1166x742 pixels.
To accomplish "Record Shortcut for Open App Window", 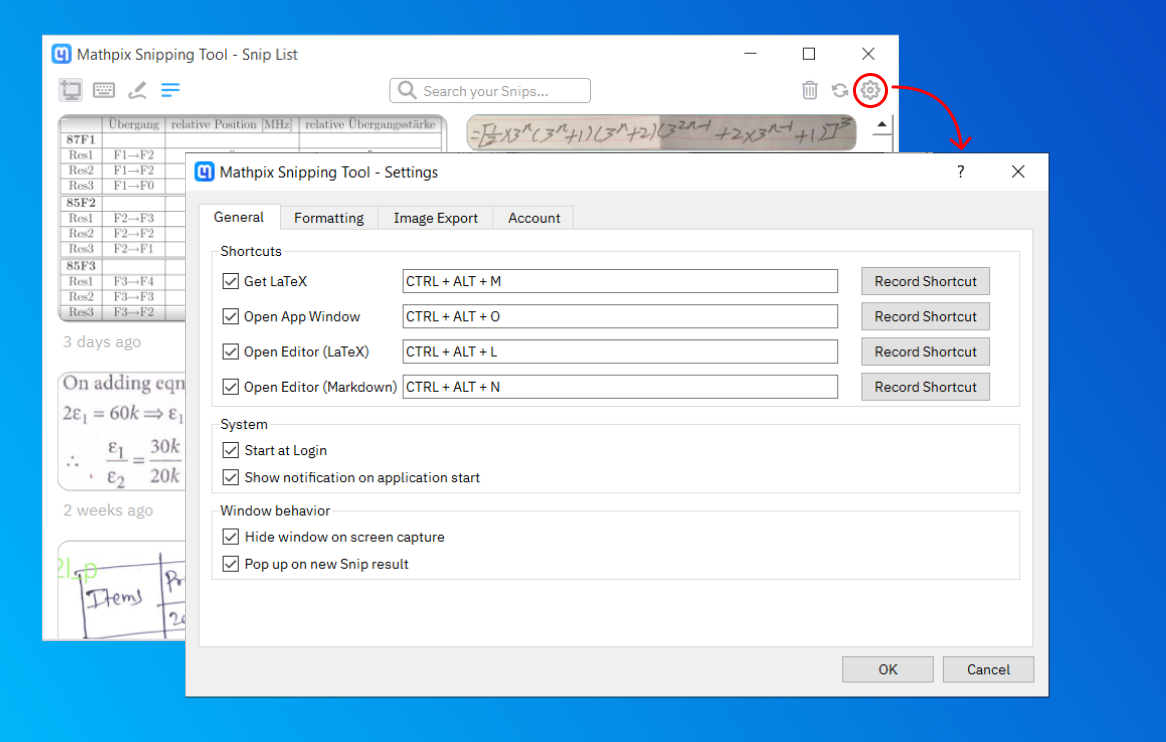I will (x=925, y=316).
